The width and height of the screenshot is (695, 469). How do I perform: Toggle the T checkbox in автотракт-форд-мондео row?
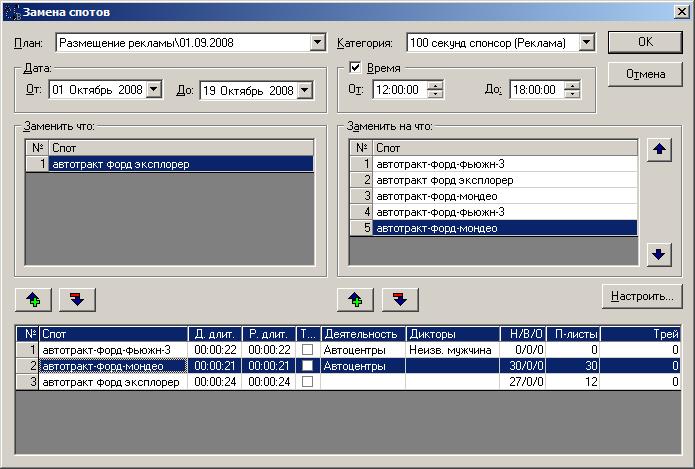coord(307,366)
